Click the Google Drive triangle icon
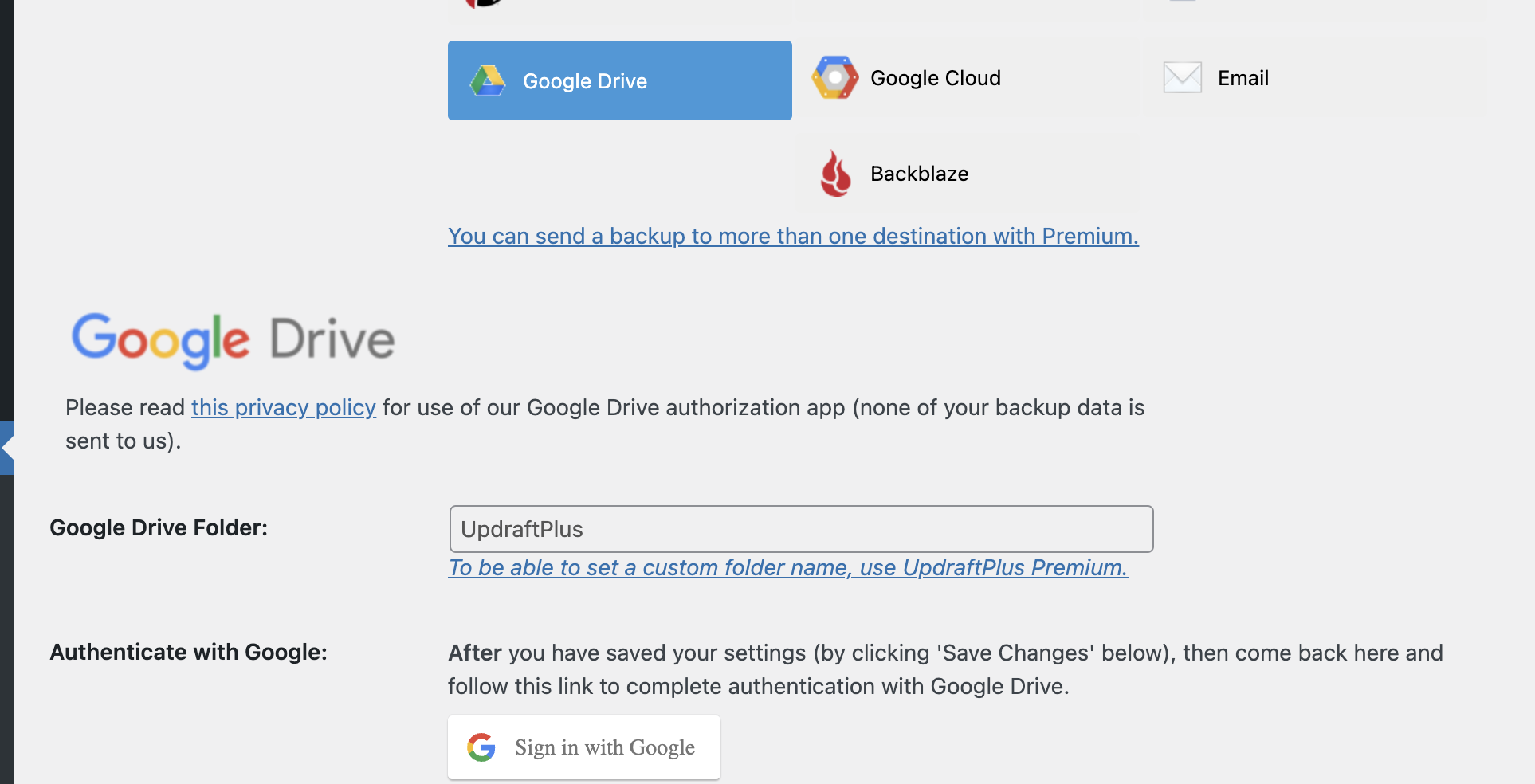Image resolution: width=1535 pixels, height=784 pixels. point(488,80)
